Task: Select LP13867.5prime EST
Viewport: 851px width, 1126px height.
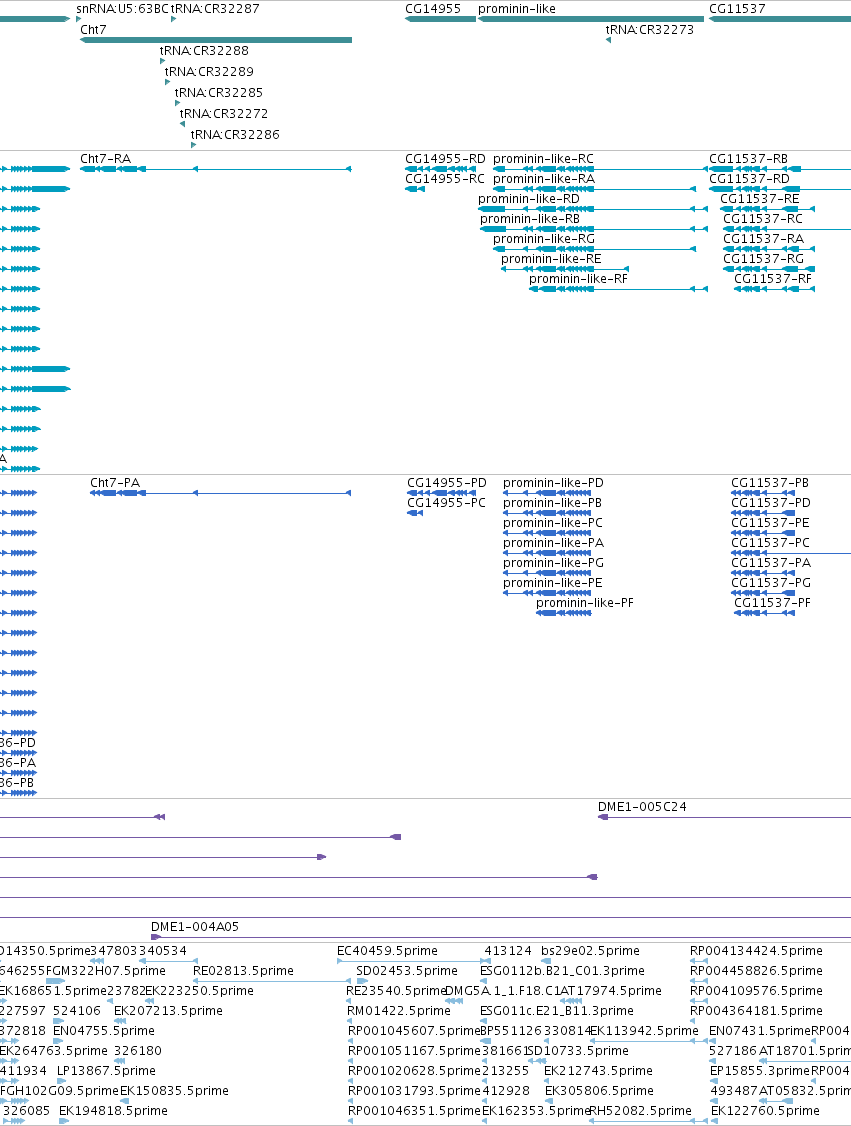Action: pyautogui.click(x=106, y=1071)
